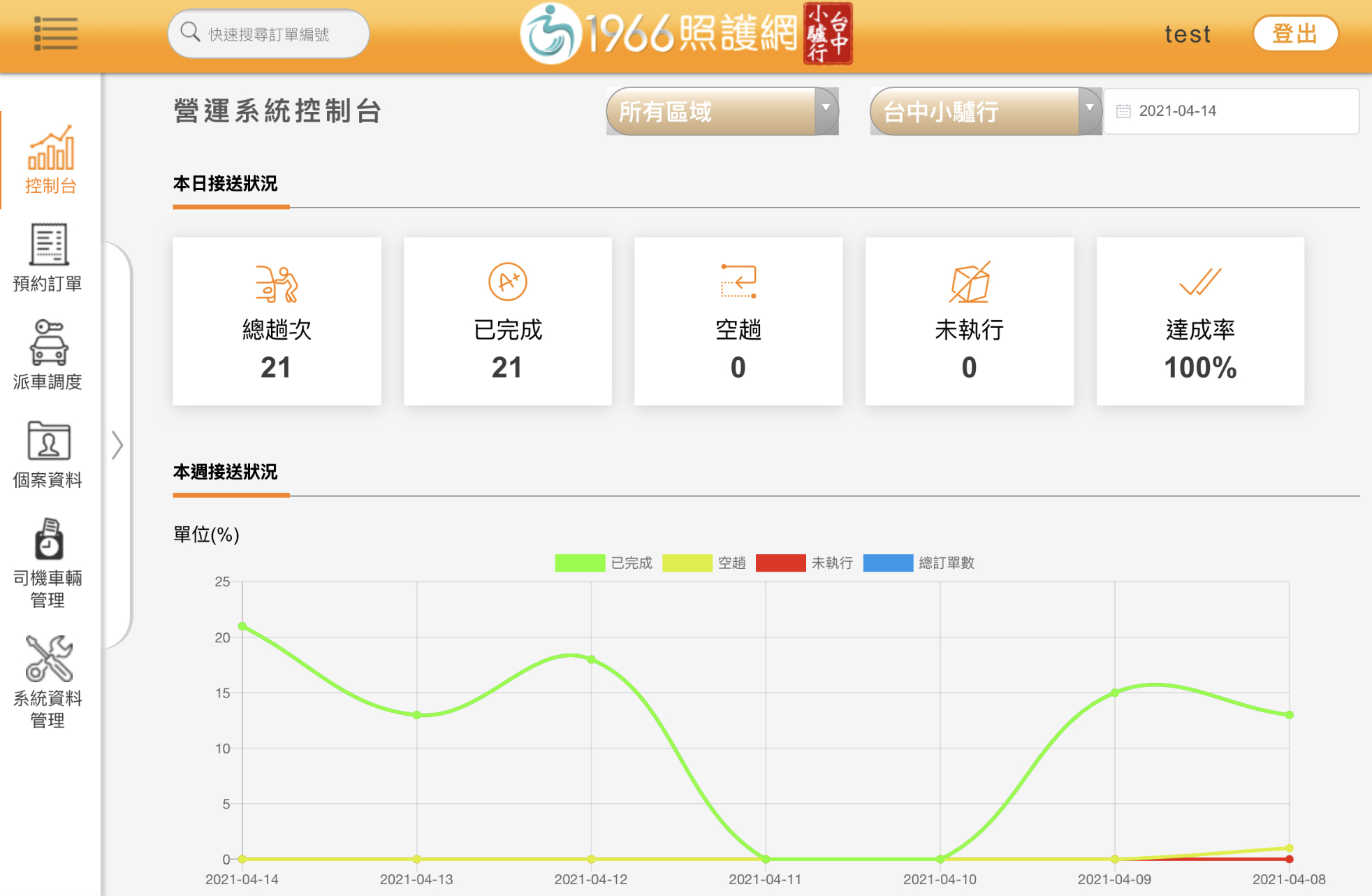
Task: Click the 控制台 dashboard chart icon
Action: tap(50, 147)
